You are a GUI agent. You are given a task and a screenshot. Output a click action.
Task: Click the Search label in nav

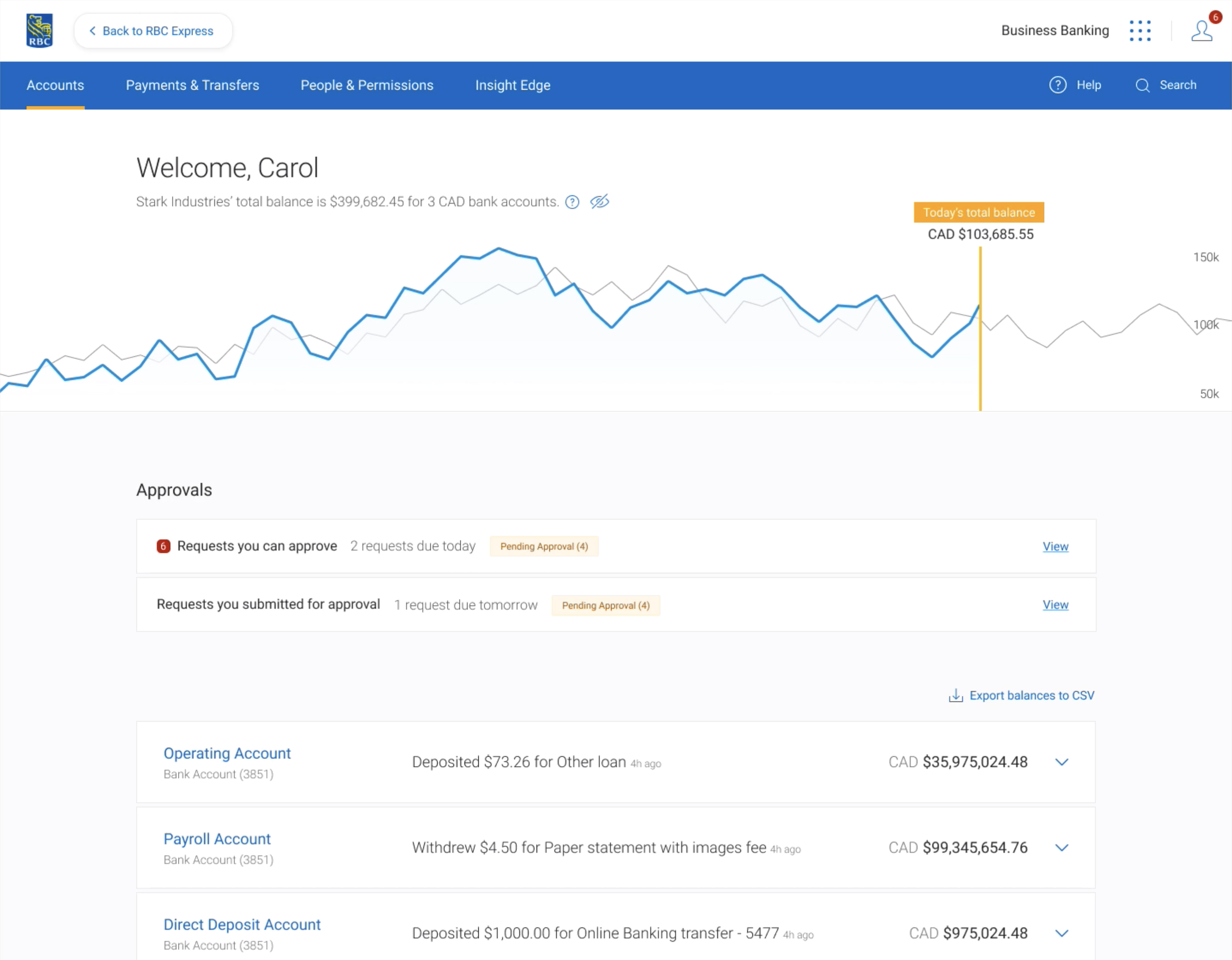1178,85
